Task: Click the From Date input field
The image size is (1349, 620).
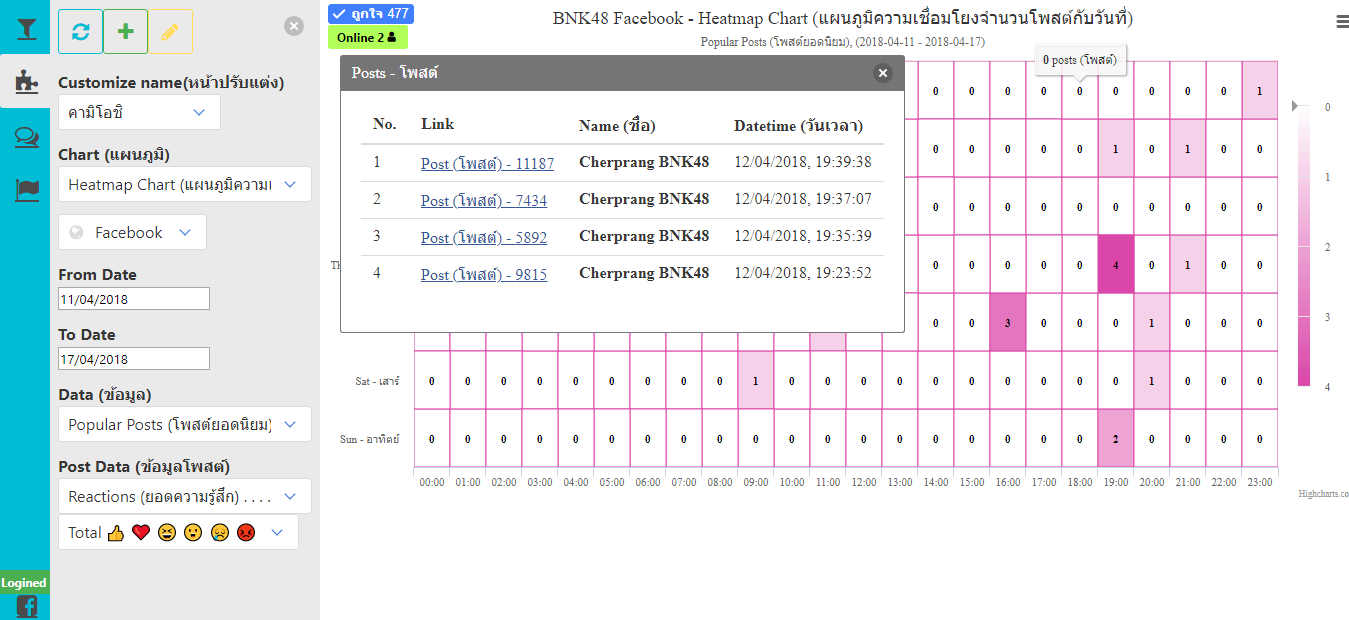Action: 134,298
